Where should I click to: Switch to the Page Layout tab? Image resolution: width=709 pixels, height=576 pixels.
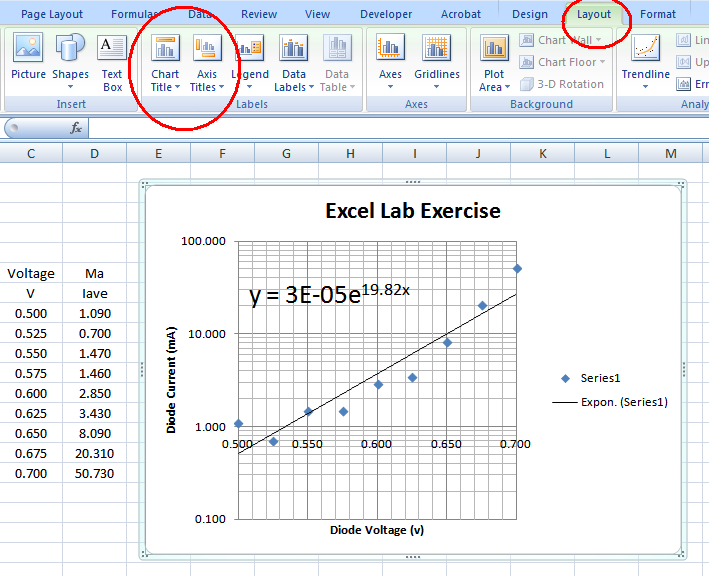pyautogui.click(x=52, y=14)
